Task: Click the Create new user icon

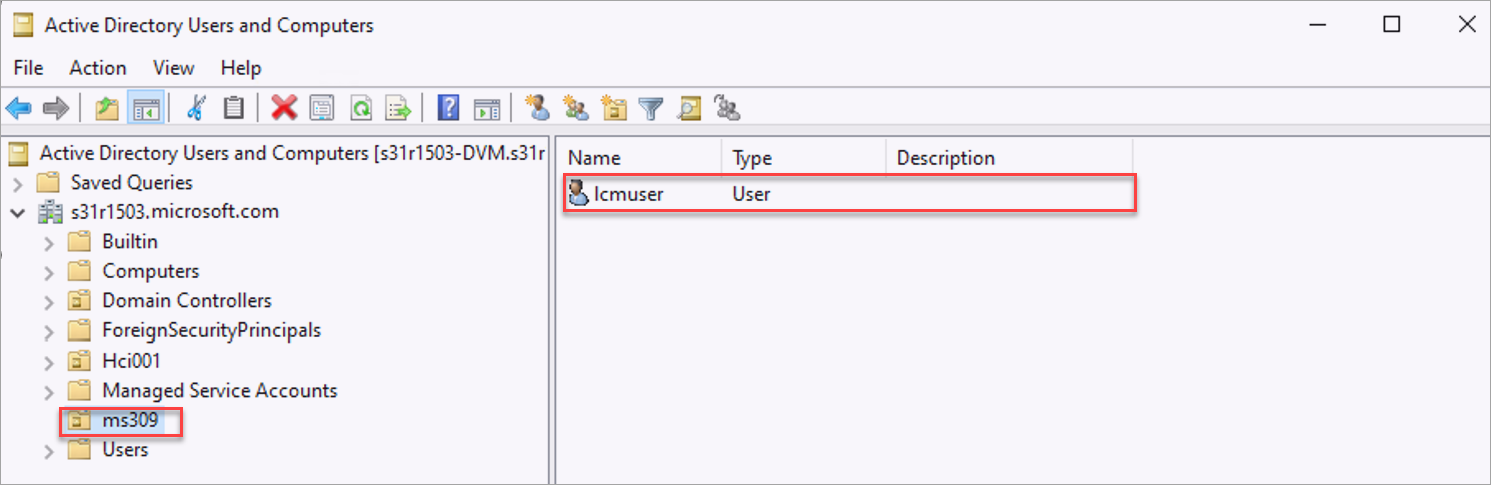Action: [x=537, y=108]
